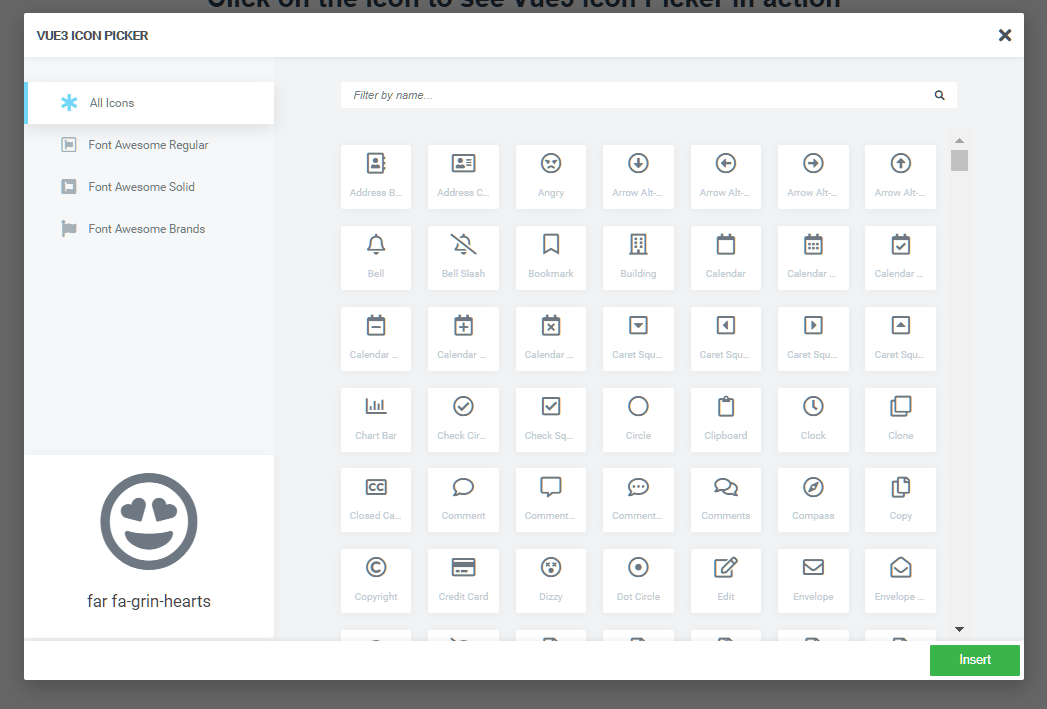This screenshot has height=709, width=1047.
Task: Select the Edit icon
Action: [725, 580]
